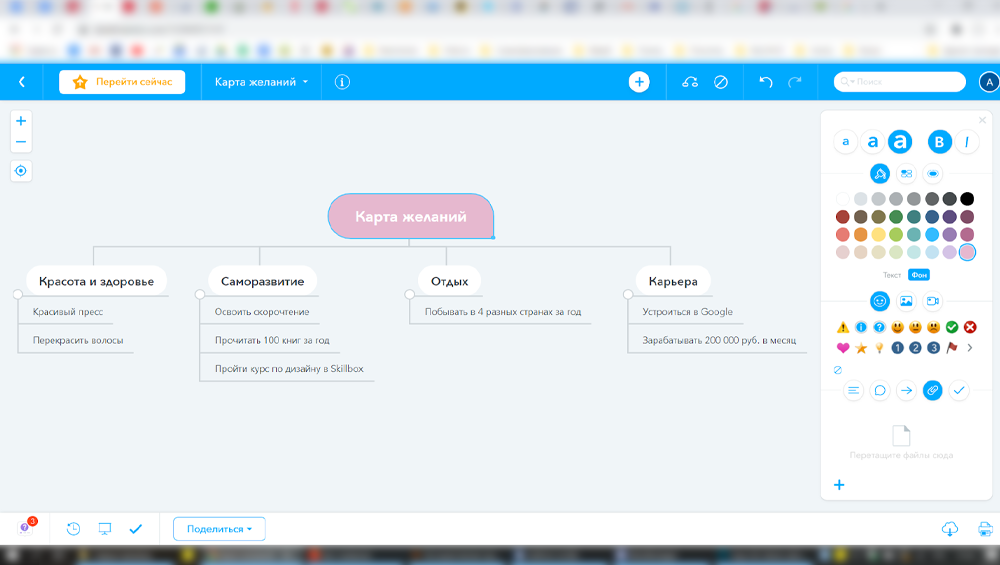This screenshot has height=565, width=1000.
Task: Open the history view clock icon
Action: click(x=73, y=528)
